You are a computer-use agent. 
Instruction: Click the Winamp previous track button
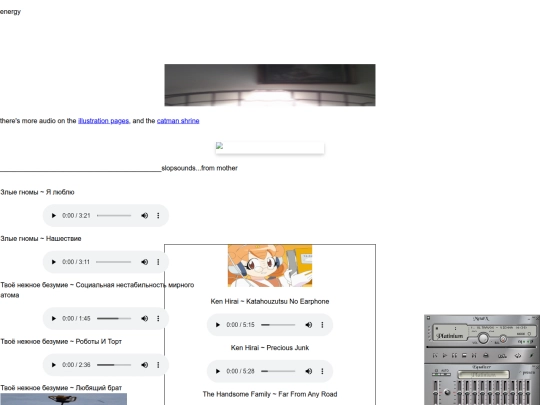(x=435, y=355)
